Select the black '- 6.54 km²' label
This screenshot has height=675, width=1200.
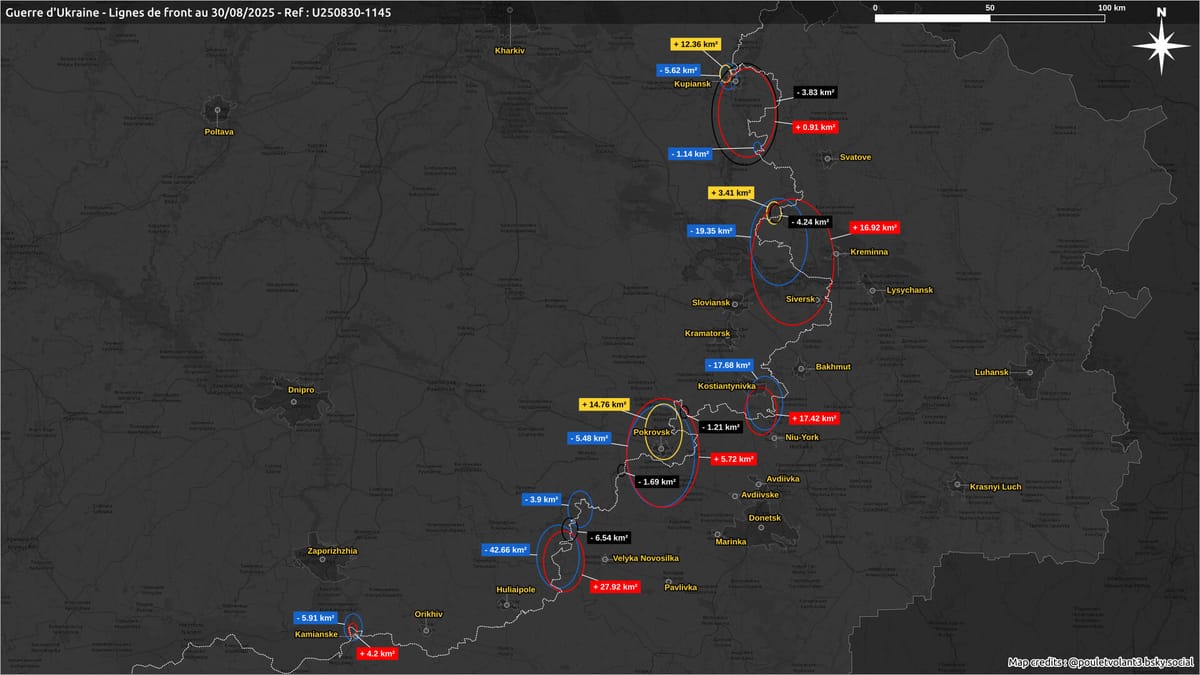click(x=608, y=537)
